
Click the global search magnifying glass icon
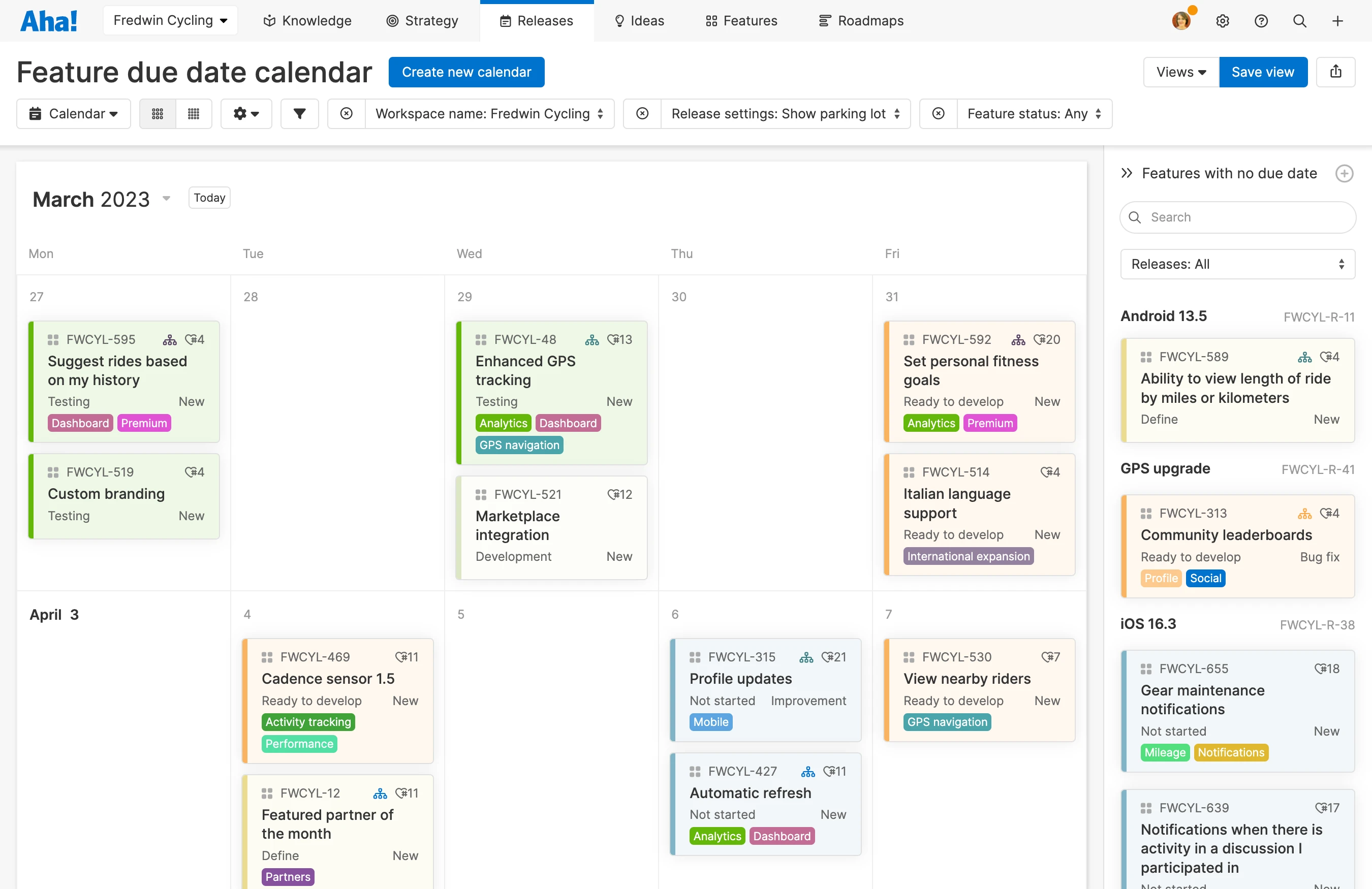point(1299,21)
